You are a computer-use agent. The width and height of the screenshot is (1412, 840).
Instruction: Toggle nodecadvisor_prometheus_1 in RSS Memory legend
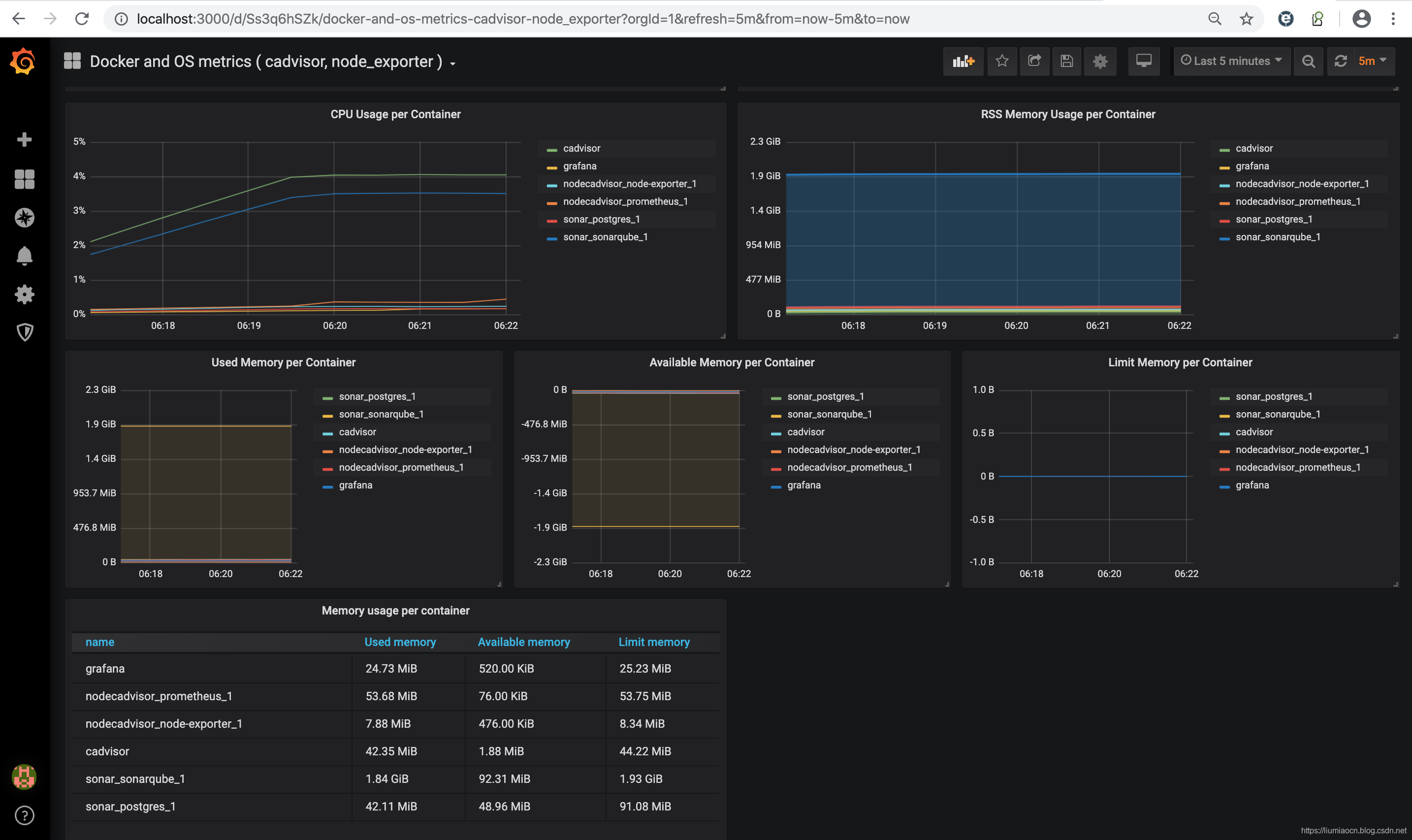coord(1298,201)
